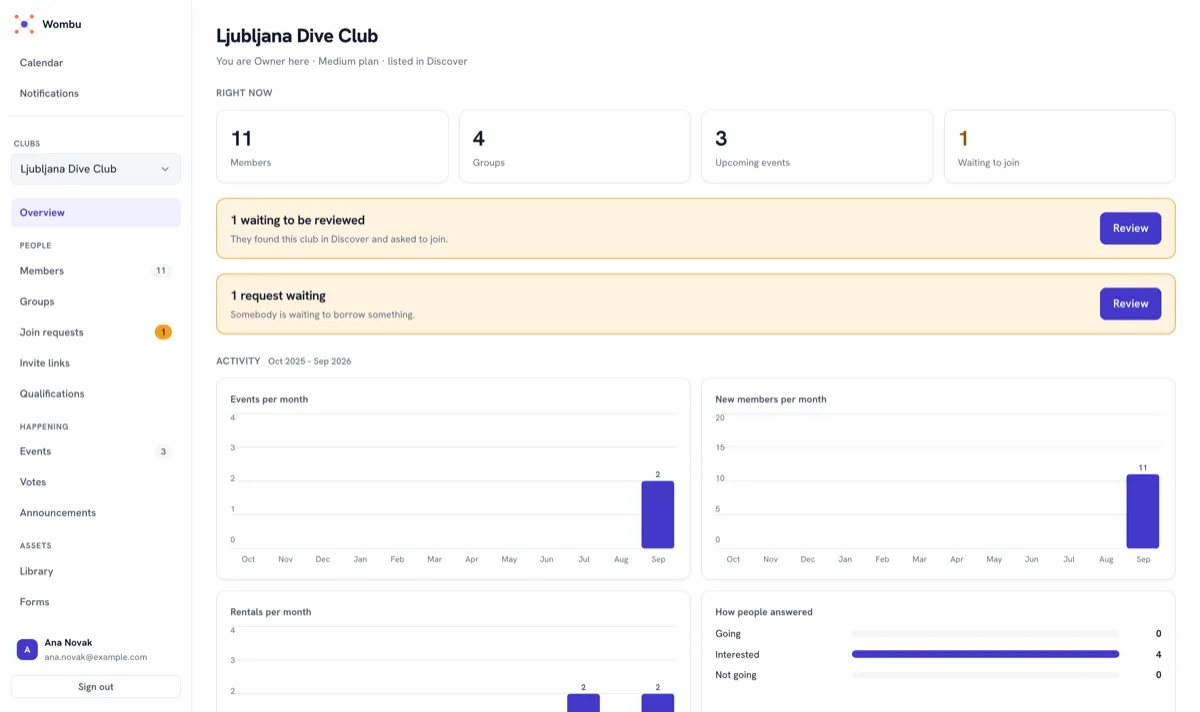This screenshot has width=1200, height=712.
Task: Open Calendar in the sidebar
Action: [x=96, y=63]
